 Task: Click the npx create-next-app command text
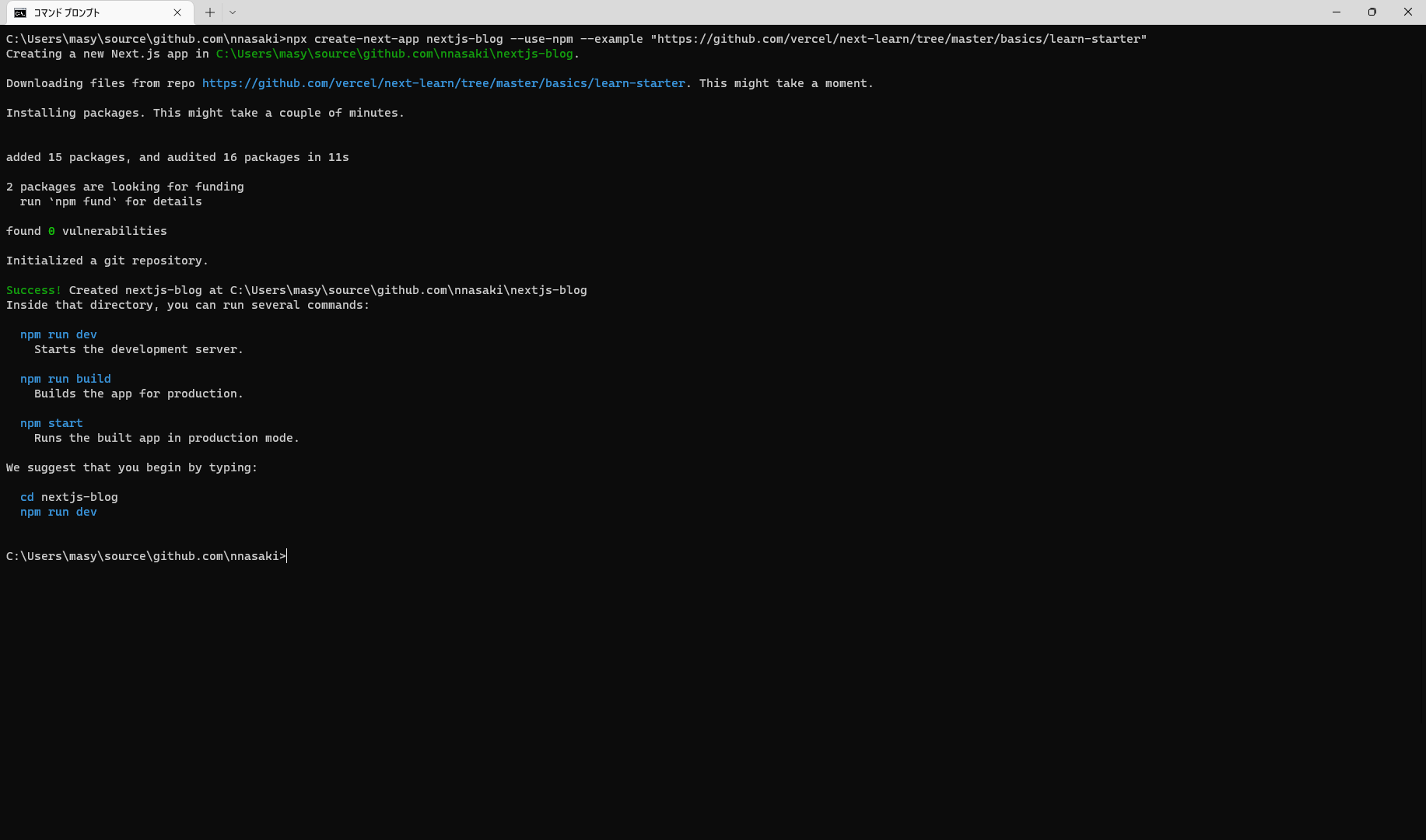tap(717, 39)
